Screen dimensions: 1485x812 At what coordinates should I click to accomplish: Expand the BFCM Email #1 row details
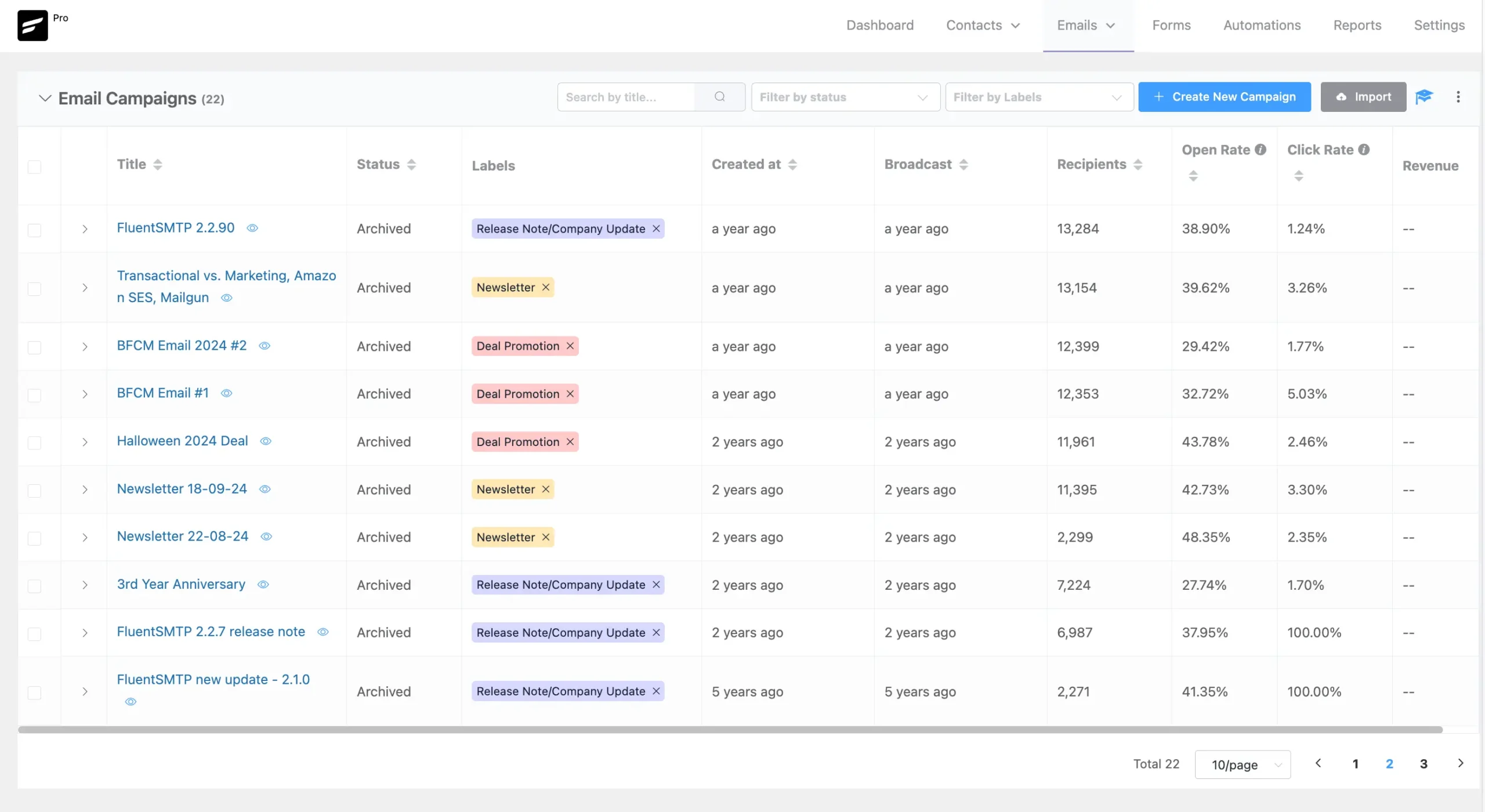coord(85,394)
